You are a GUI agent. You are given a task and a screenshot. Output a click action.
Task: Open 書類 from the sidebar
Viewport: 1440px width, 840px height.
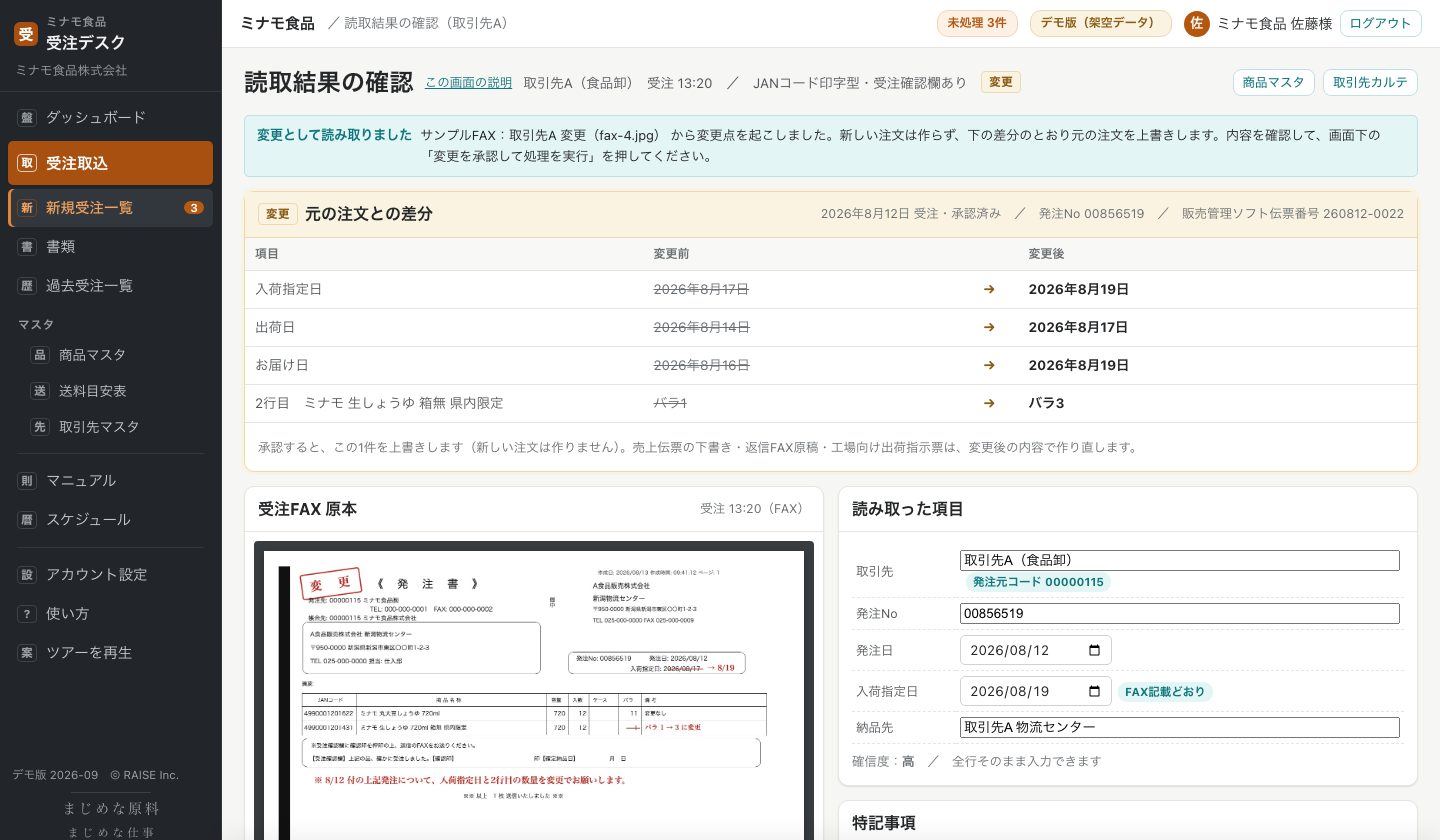pos(110,247)
